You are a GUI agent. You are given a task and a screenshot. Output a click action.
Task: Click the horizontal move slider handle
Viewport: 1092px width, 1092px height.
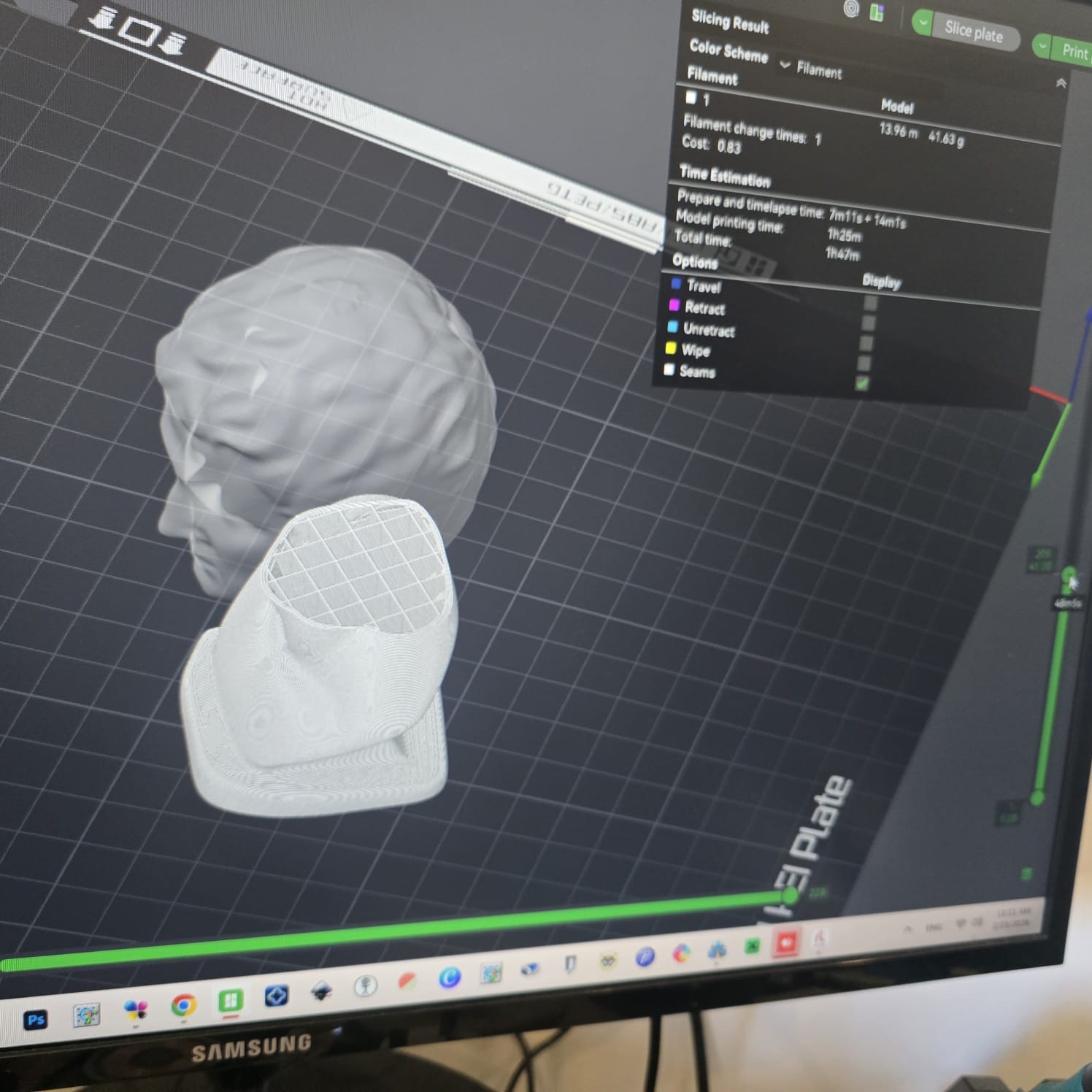click(x=791, y=894)
